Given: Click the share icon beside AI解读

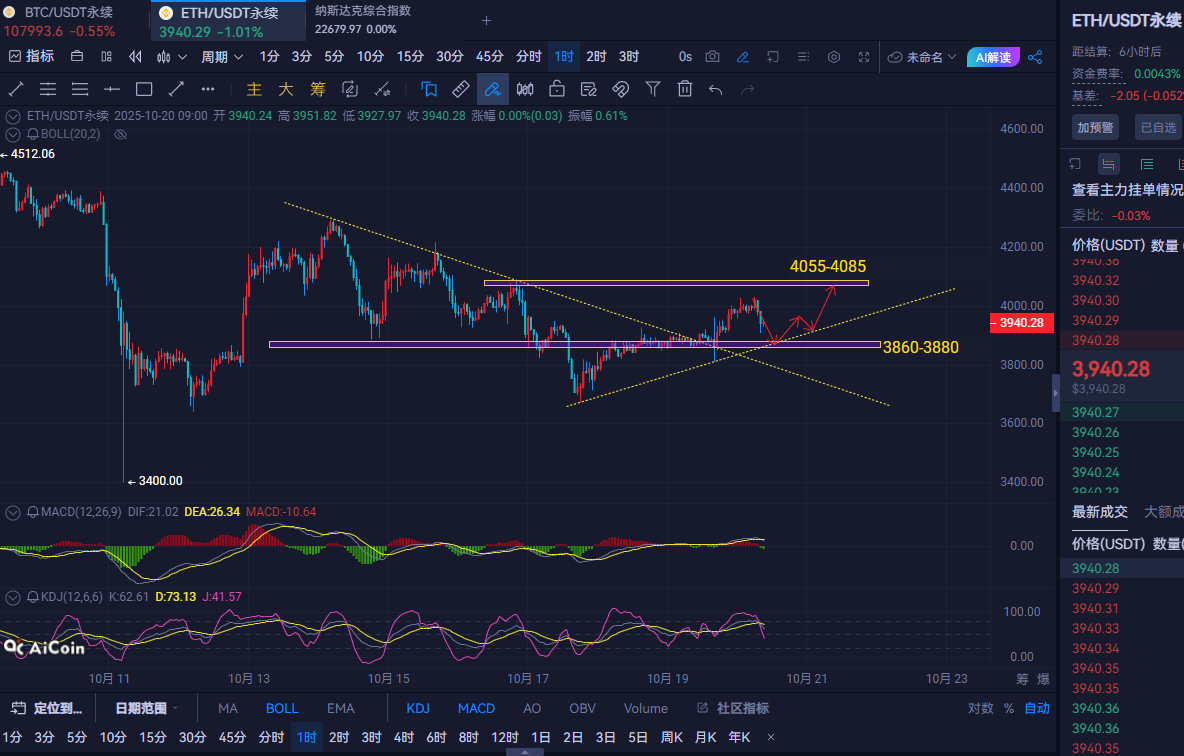Looking at the screenshot, I should pyautogui.click(x=1035, y=57).
